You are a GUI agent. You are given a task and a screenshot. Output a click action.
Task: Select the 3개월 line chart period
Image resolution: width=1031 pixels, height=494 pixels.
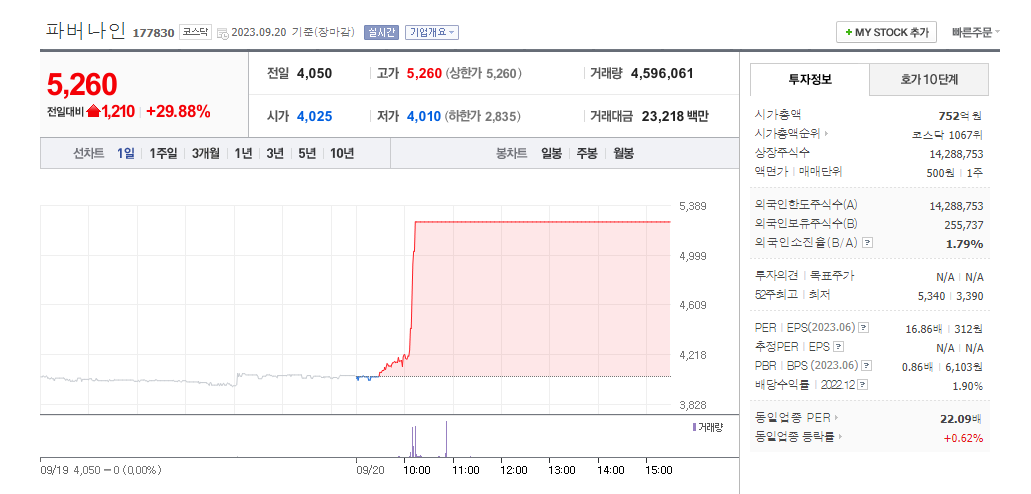206,153
